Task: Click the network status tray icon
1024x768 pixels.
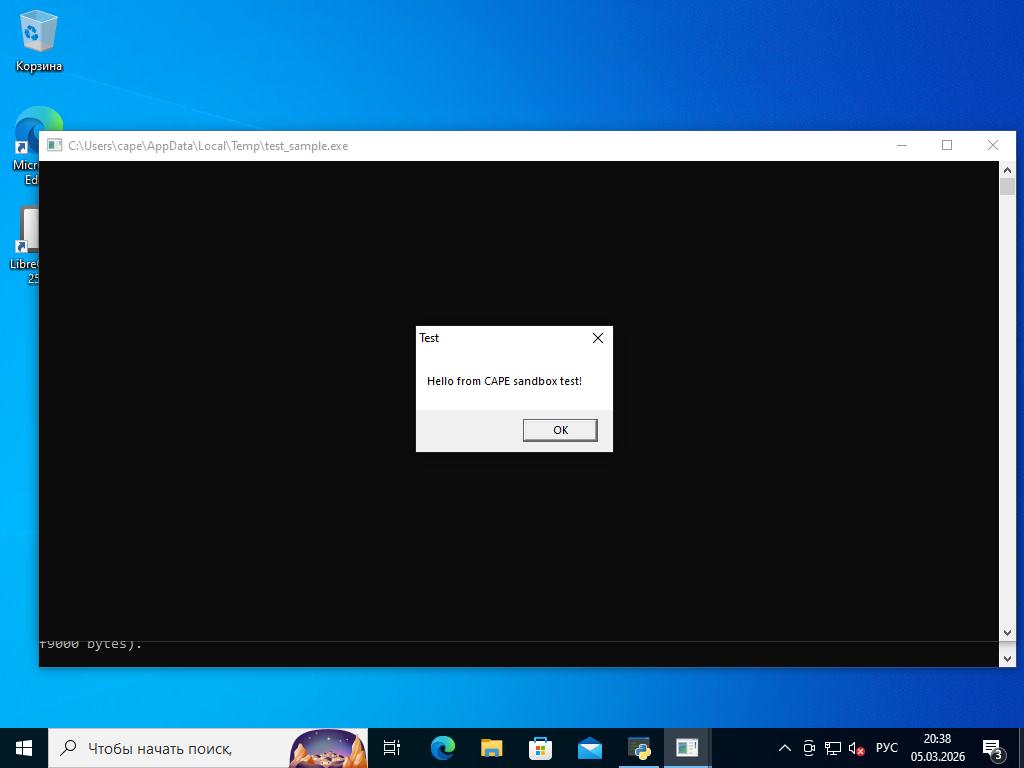Action: coord(832,748)
